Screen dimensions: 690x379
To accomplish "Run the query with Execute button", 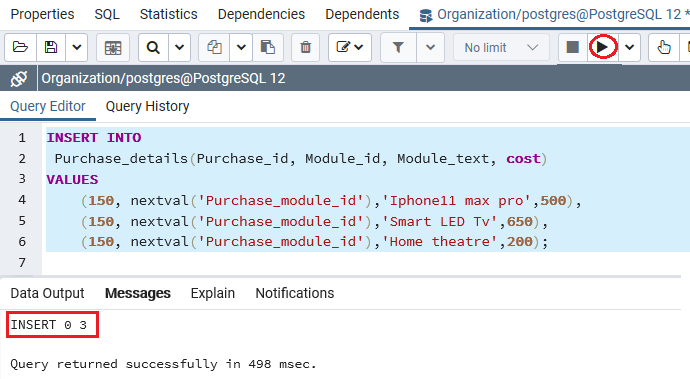I will tap(603, 47).
